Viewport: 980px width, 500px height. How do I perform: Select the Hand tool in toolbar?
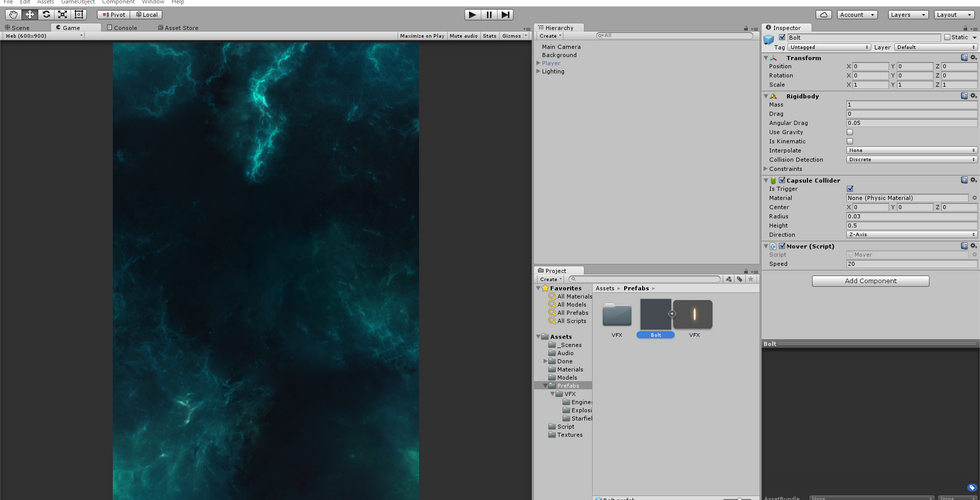pyautogui.click(x=13, y=15)
